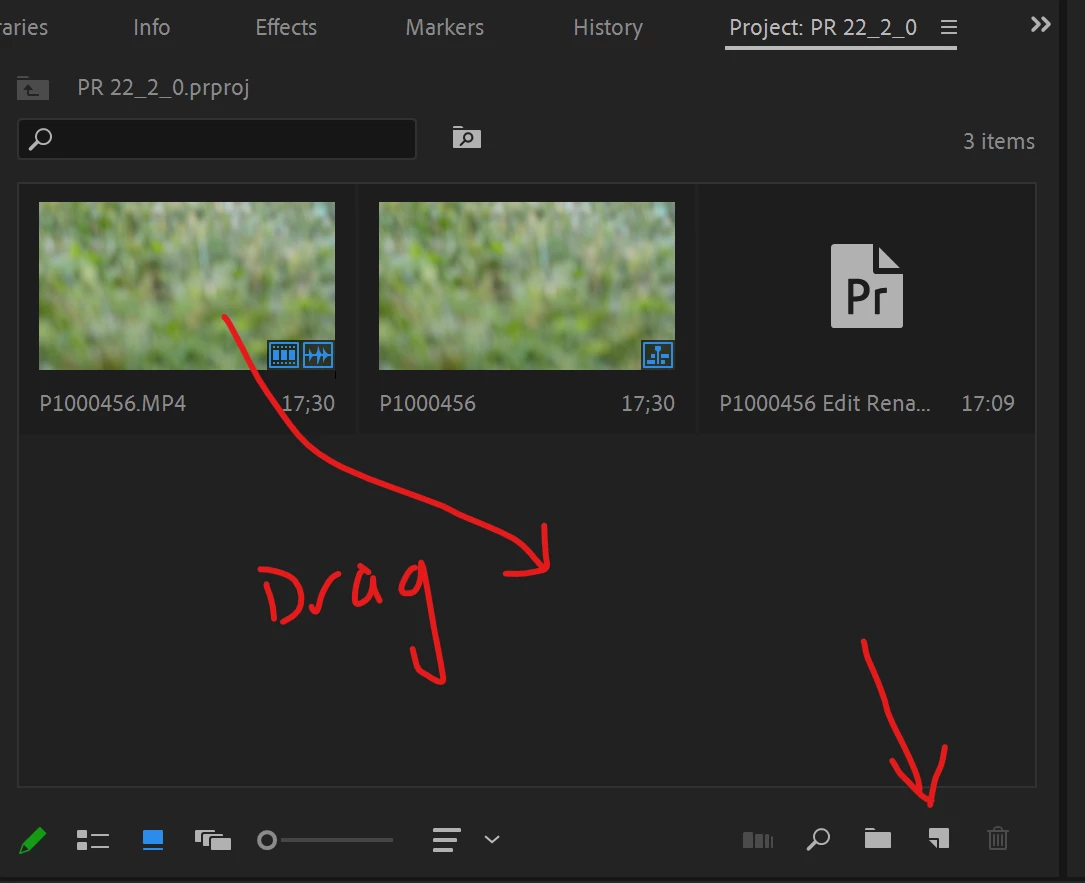Image resolution: width=1085 pixels, height=883 pixels.
Task: Click the 3 items count text
Action: click(999, 141)
